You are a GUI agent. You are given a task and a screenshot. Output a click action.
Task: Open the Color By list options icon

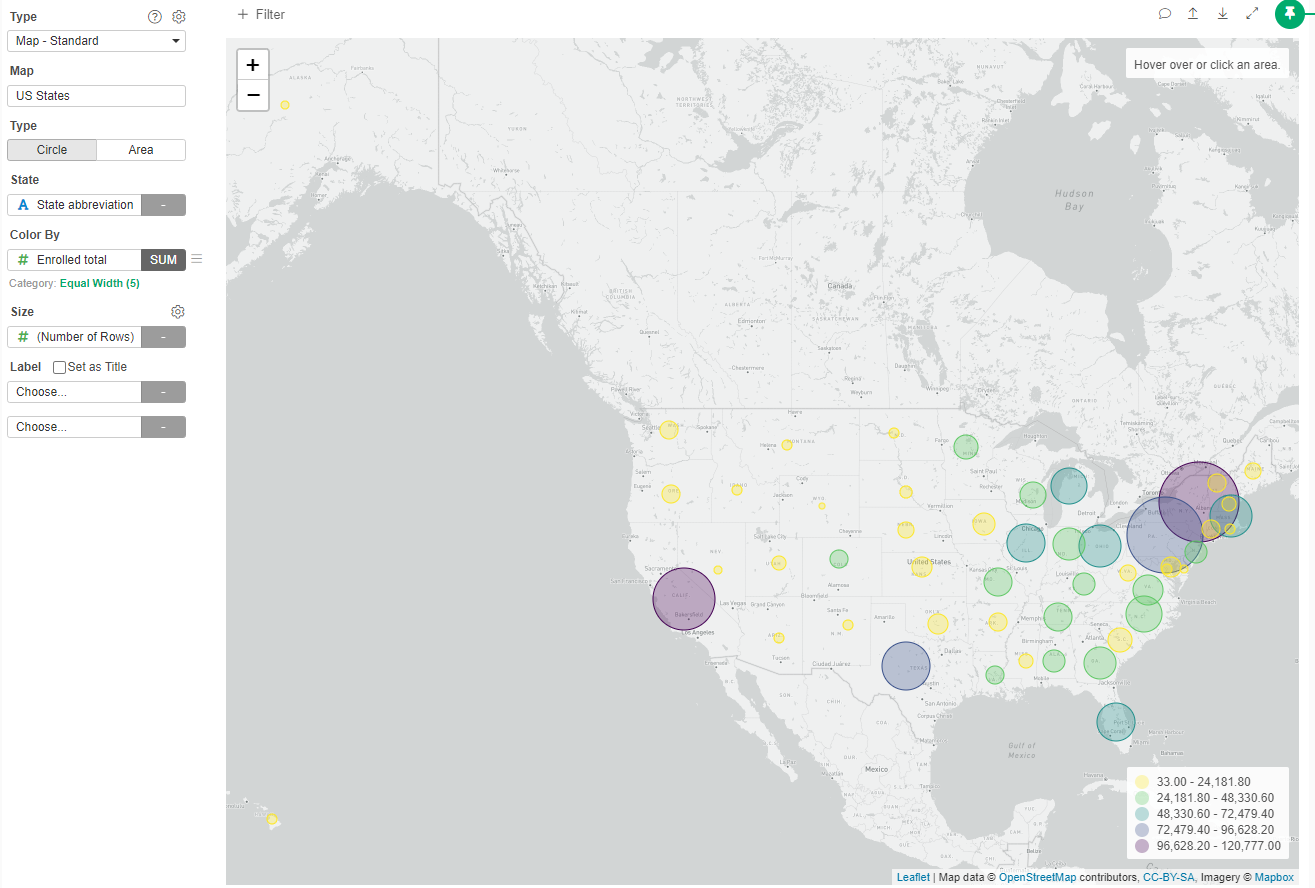197,259
